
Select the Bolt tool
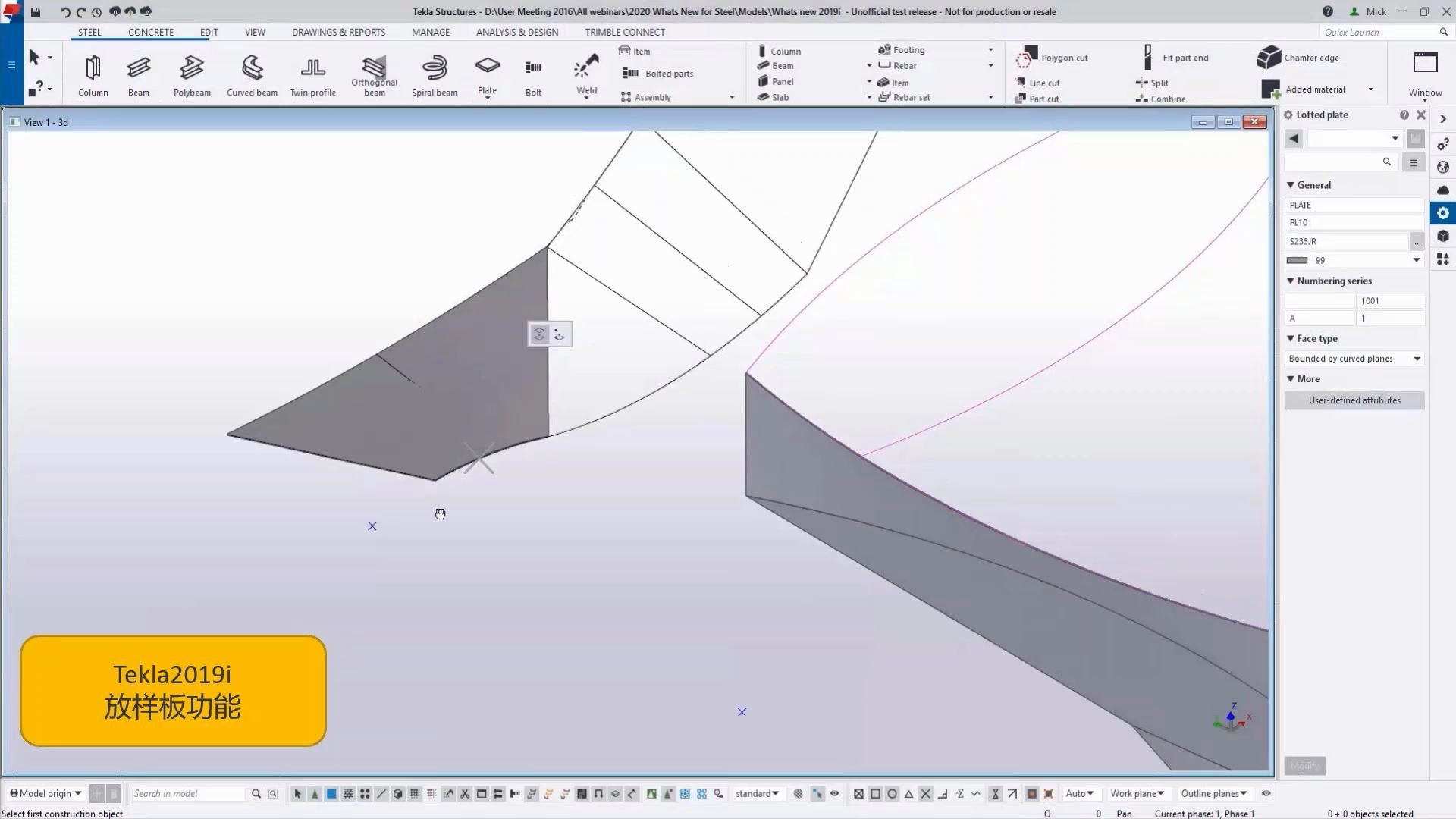tap(533, 75)
